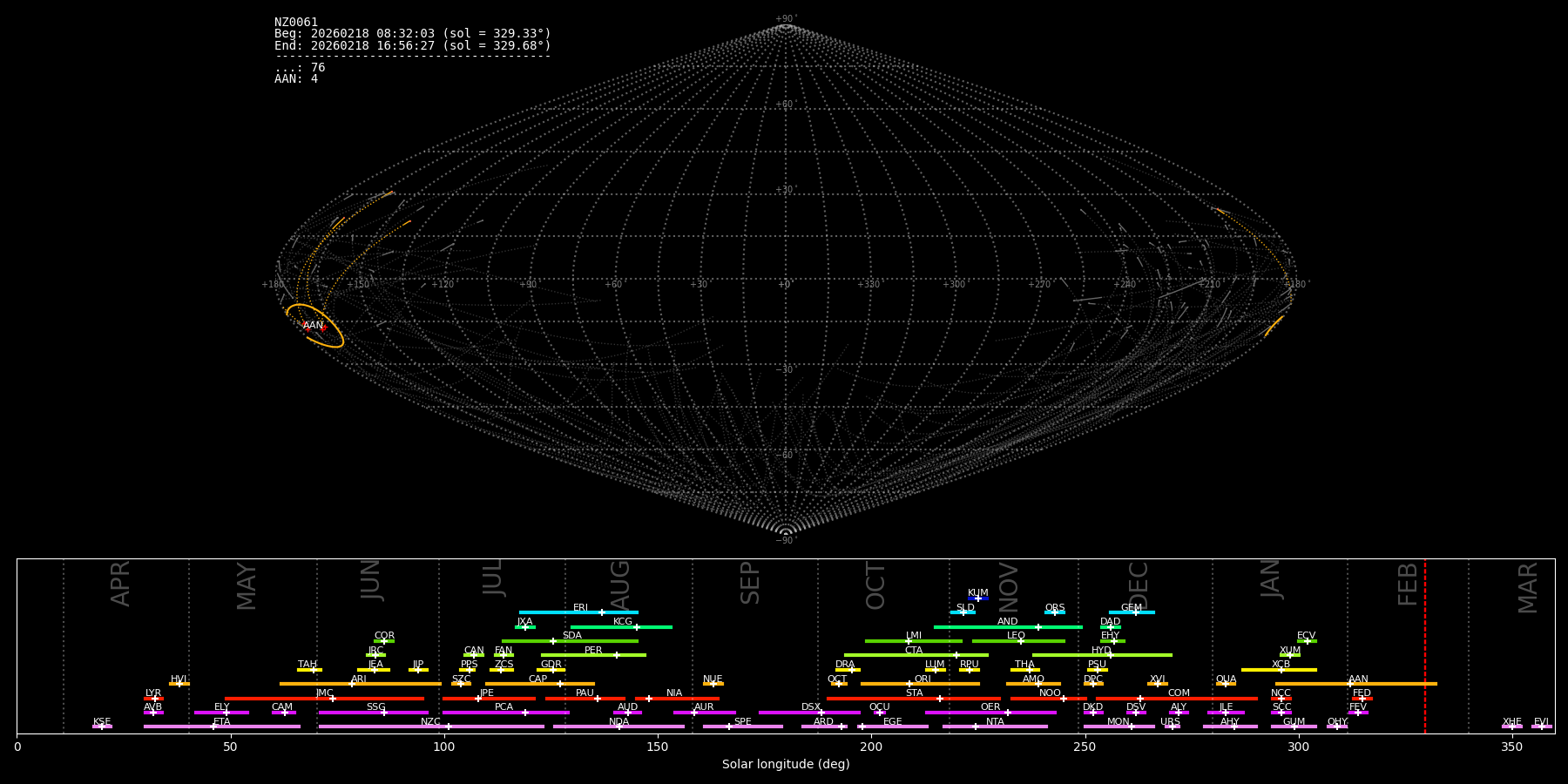The height and width of the screenshot is (784, 1568).
Task: Click the QUA shower label
Action: pos(1226,679)
